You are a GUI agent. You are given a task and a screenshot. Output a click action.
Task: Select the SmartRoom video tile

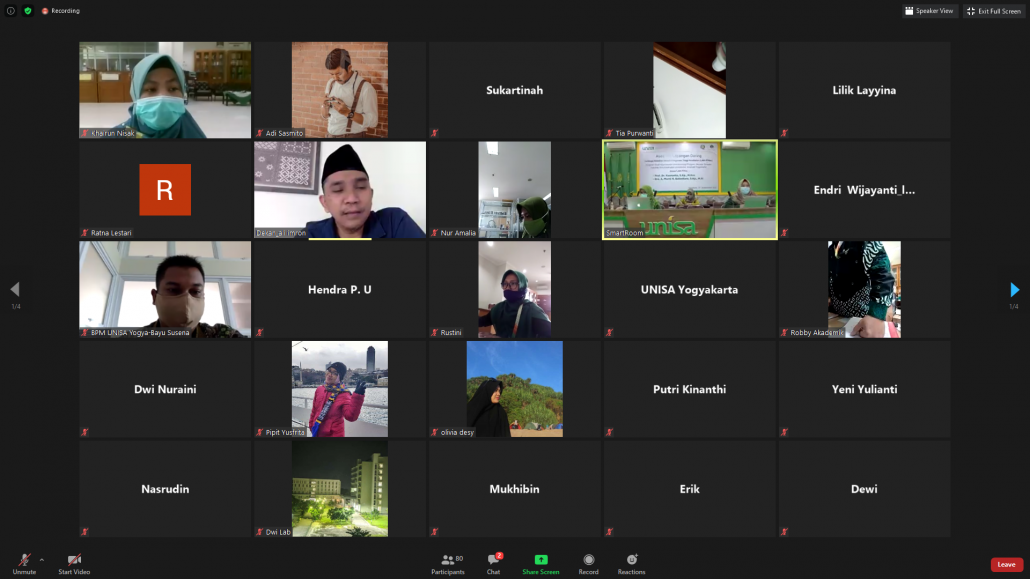tap(689, 189)
